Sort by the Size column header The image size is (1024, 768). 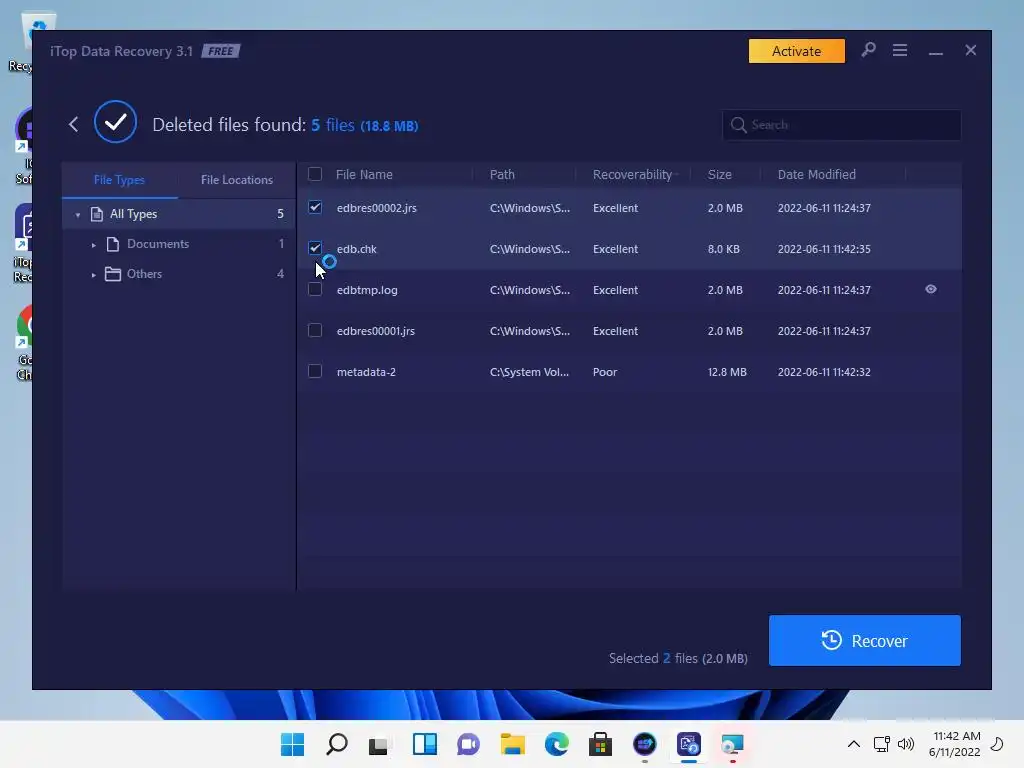[720, 174]
